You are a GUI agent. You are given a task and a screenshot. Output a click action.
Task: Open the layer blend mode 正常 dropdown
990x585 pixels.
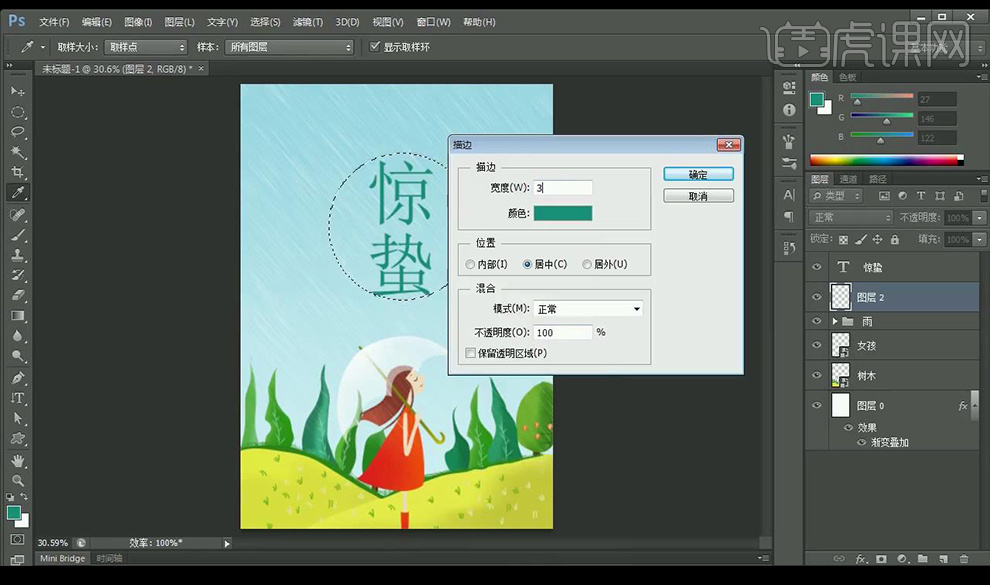click(x=851, y=217)
